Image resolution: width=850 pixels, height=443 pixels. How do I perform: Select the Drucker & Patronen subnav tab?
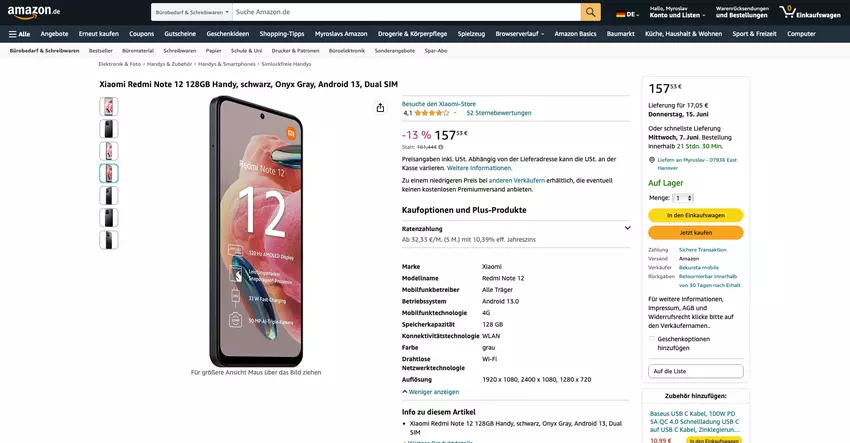point(295,50)
